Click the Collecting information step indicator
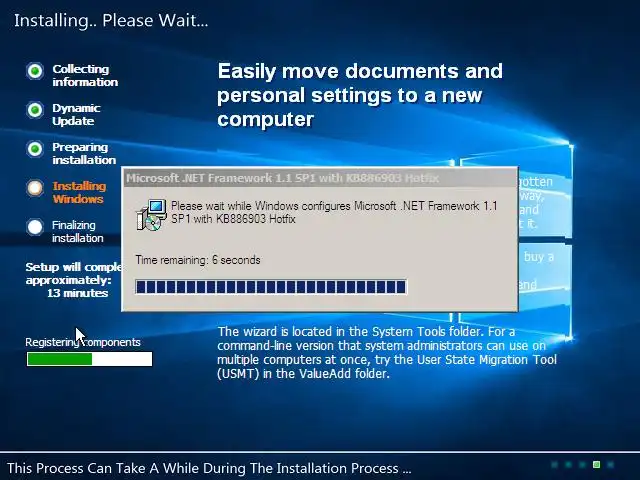The width and height of the screenshot is (640, 480). [x=35, y=71]
